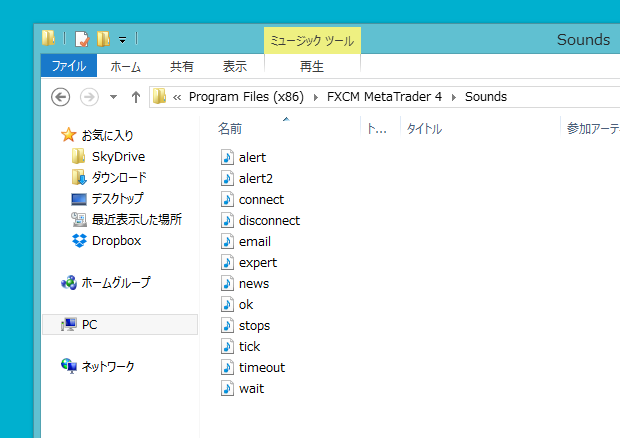620x438 pixels.
Task: Click the audio icon of alert
Action: pos(227,157)
